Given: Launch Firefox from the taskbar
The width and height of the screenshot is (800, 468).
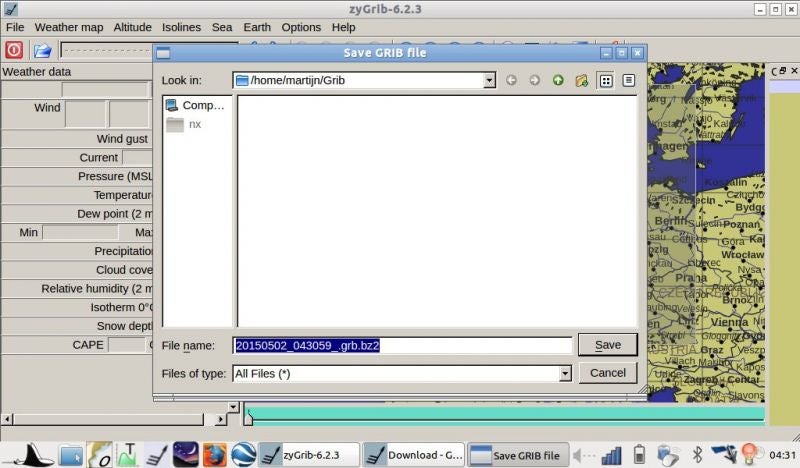Looking at the screenshot, I should pos(215,455).
